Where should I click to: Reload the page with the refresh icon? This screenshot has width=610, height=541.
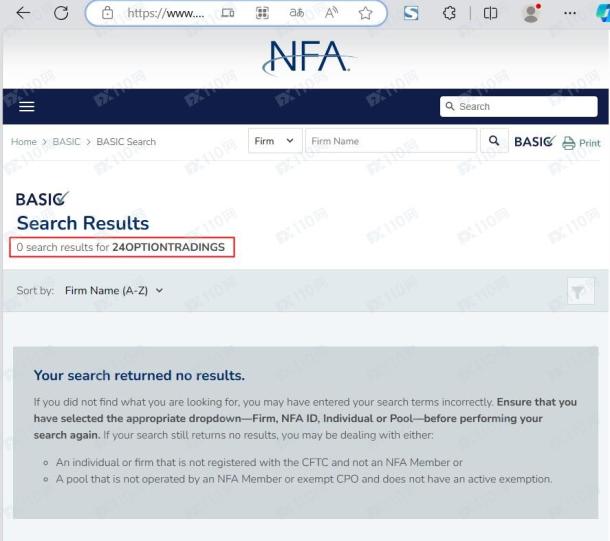61,13
